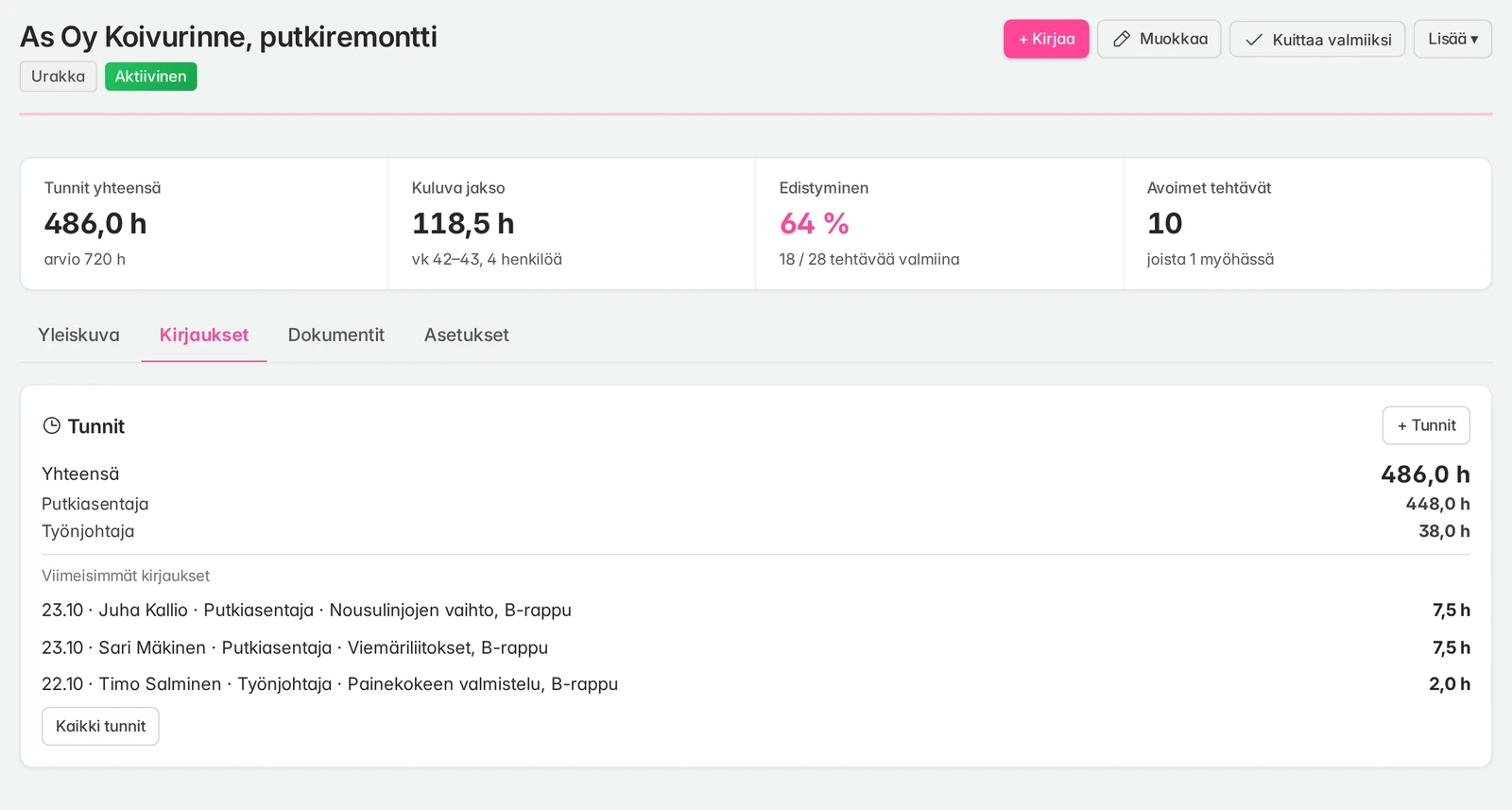Image resolution: width=1512 pixels, height=810 pixels.
Task: Add hours with the + Tunnit button
Action: pos(1426,425)
